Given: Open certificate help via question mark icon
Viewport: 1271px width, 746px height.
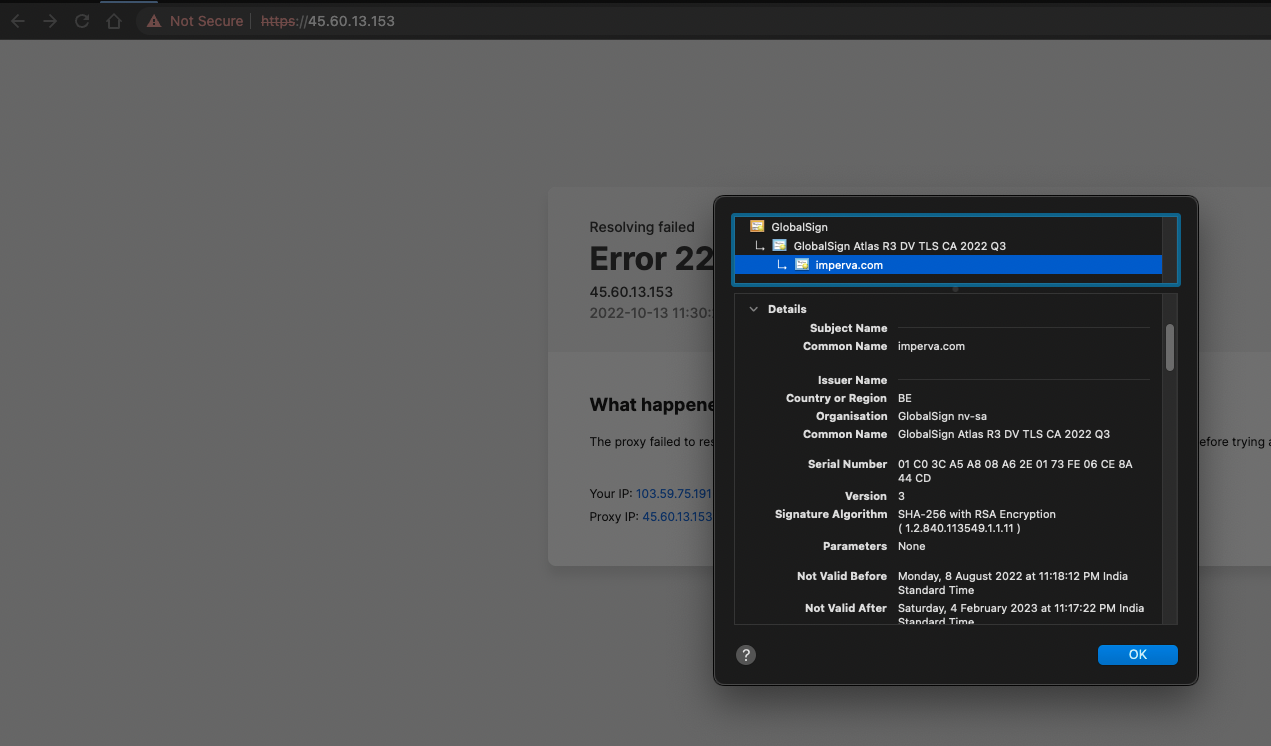Looking at the screenshot, I should coord(746,655).
